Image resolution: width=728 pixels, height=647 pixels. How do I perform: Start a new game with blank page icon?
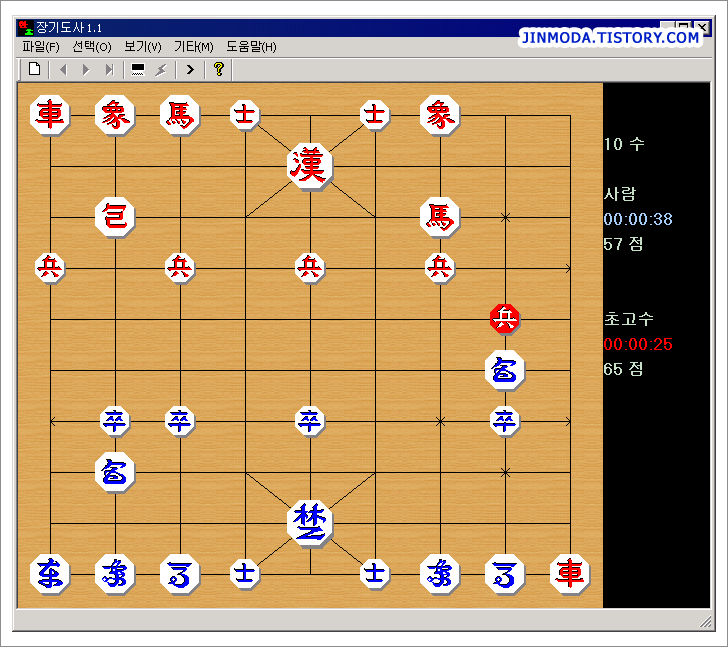34,70
